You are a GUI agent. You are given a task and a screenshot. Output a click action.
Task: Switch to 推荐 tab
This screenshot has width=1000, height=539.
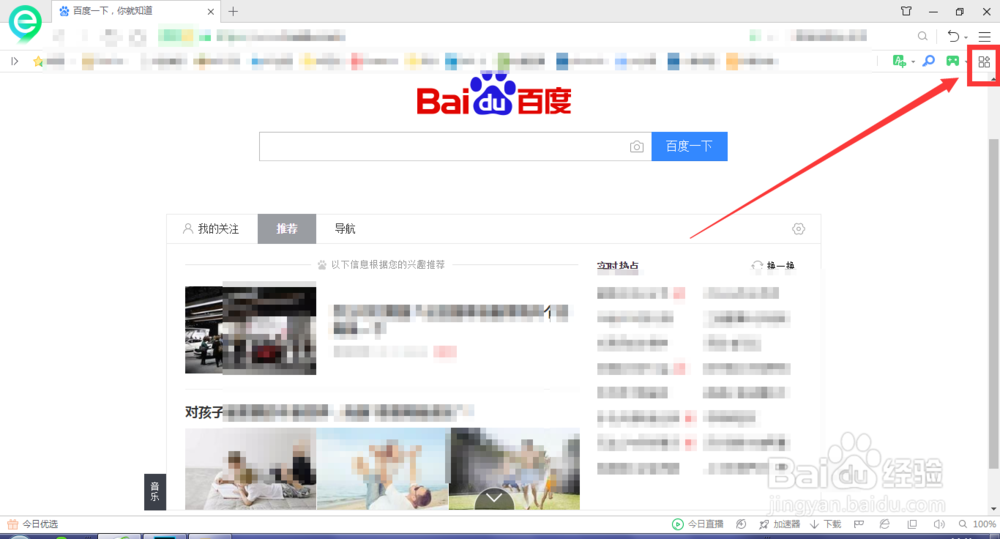[287, 229]
